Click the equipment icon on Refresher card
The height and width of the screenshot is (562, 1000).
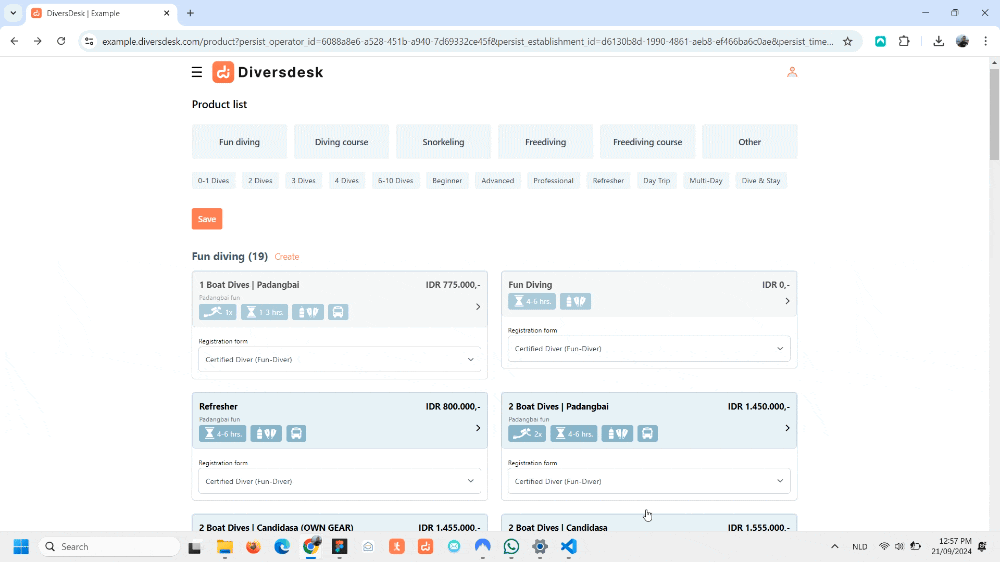tap(266, 434)
